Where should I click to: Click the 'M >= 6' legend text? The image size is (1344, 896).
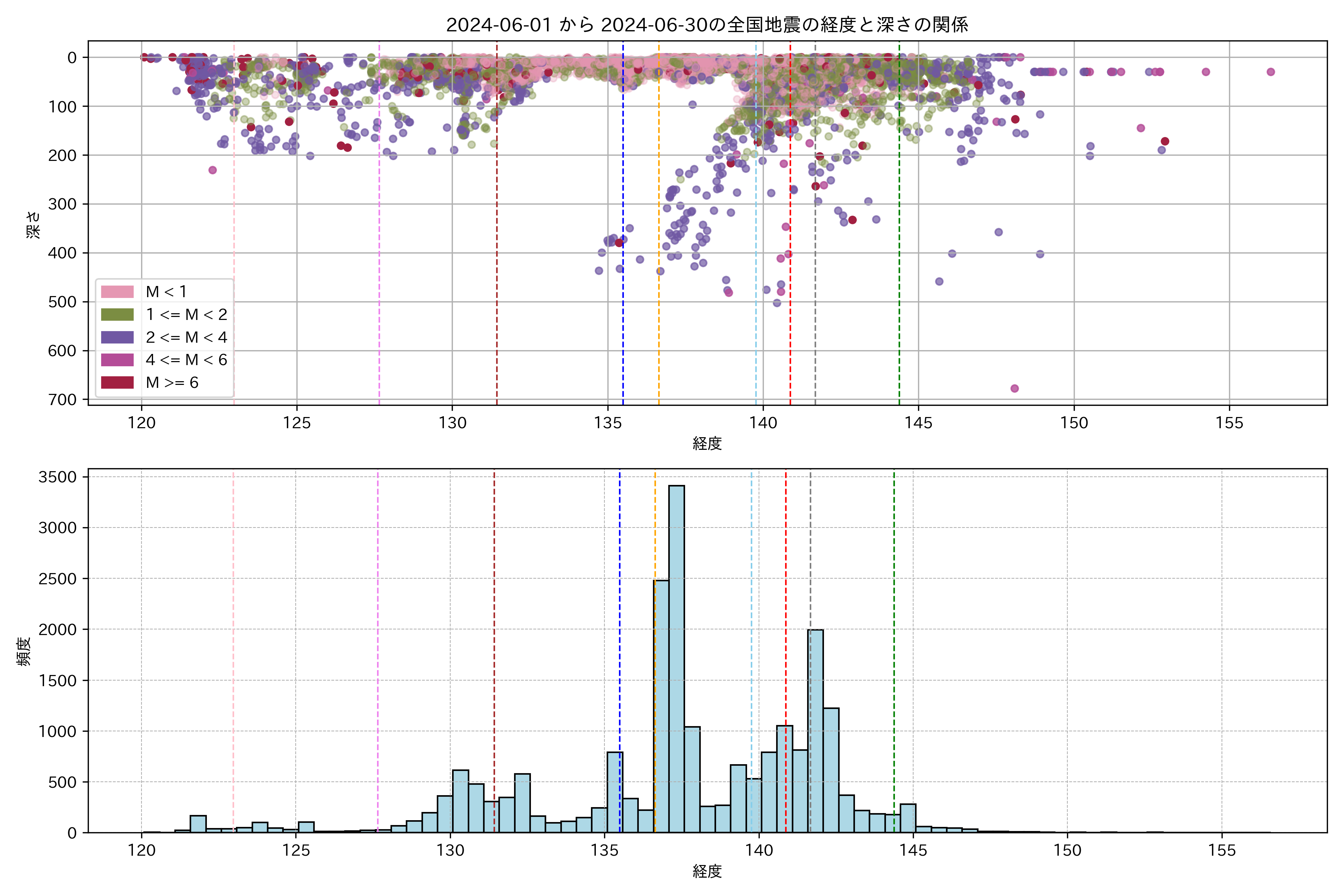(x=172, y=383)
